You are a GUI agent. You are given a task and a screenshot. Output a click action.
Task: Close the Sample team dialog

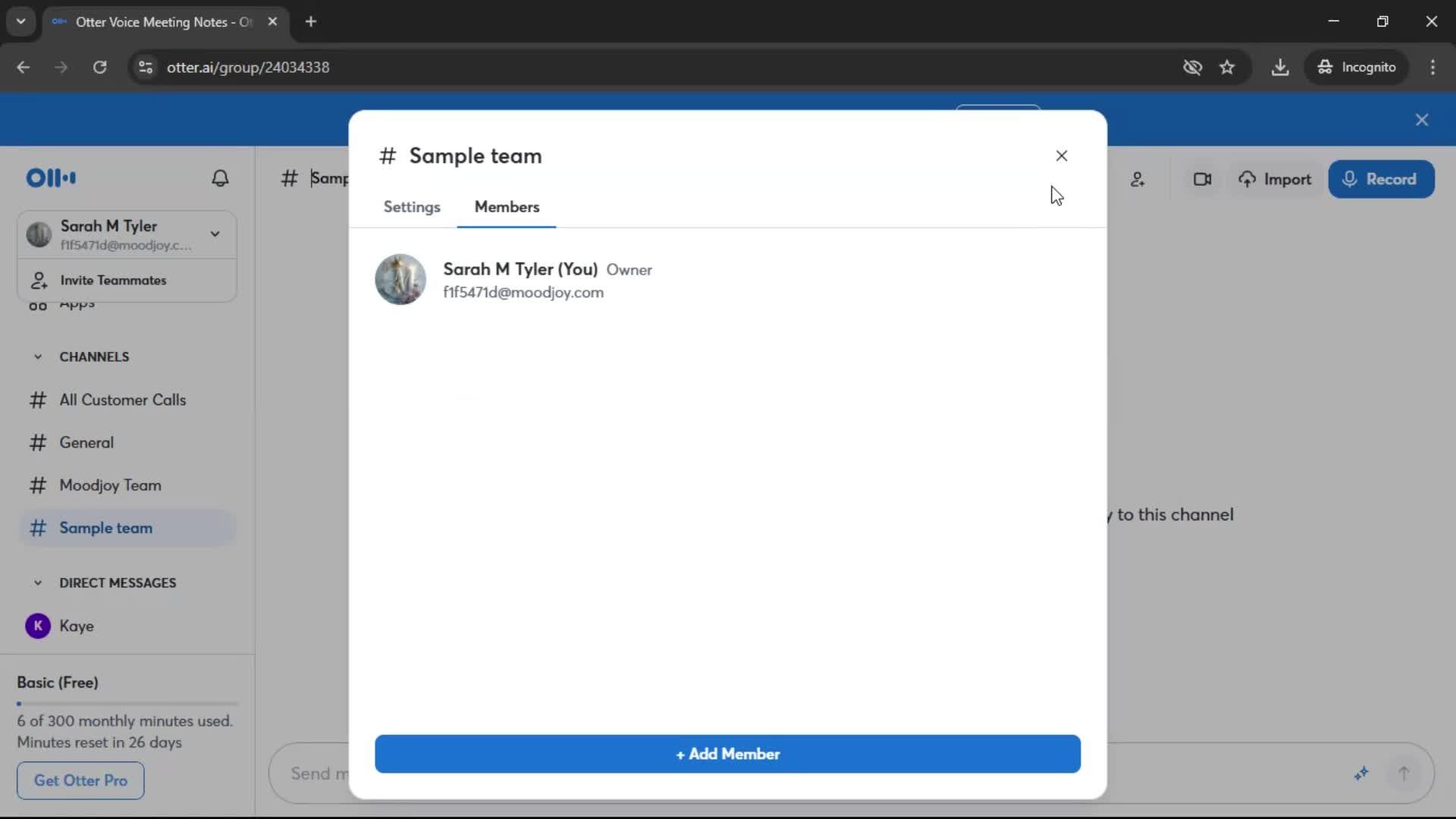coord(1061,155)
